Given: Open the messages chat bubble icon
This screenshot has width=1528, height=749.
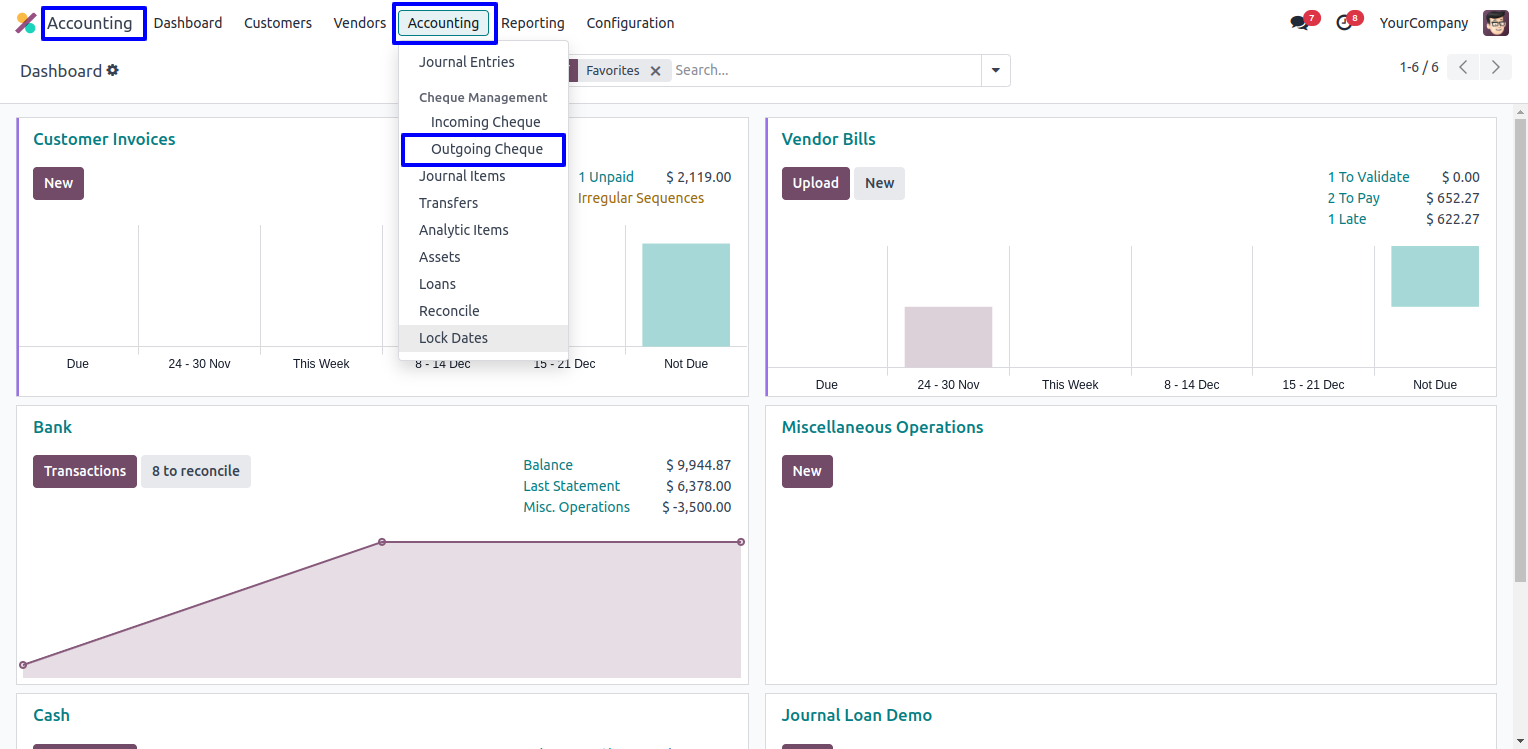Looking at the screenshot, I should 1299,23.
